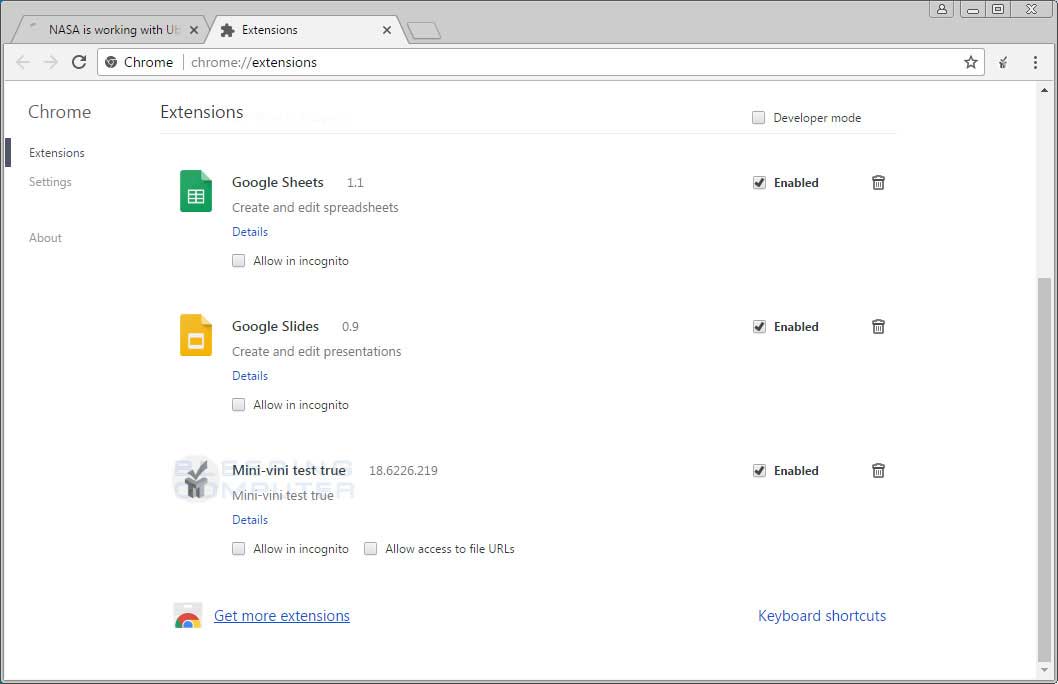This screenshot has height=684, width=1058.
Task: Click the scrollbar down arrow
Action: 1044,670
